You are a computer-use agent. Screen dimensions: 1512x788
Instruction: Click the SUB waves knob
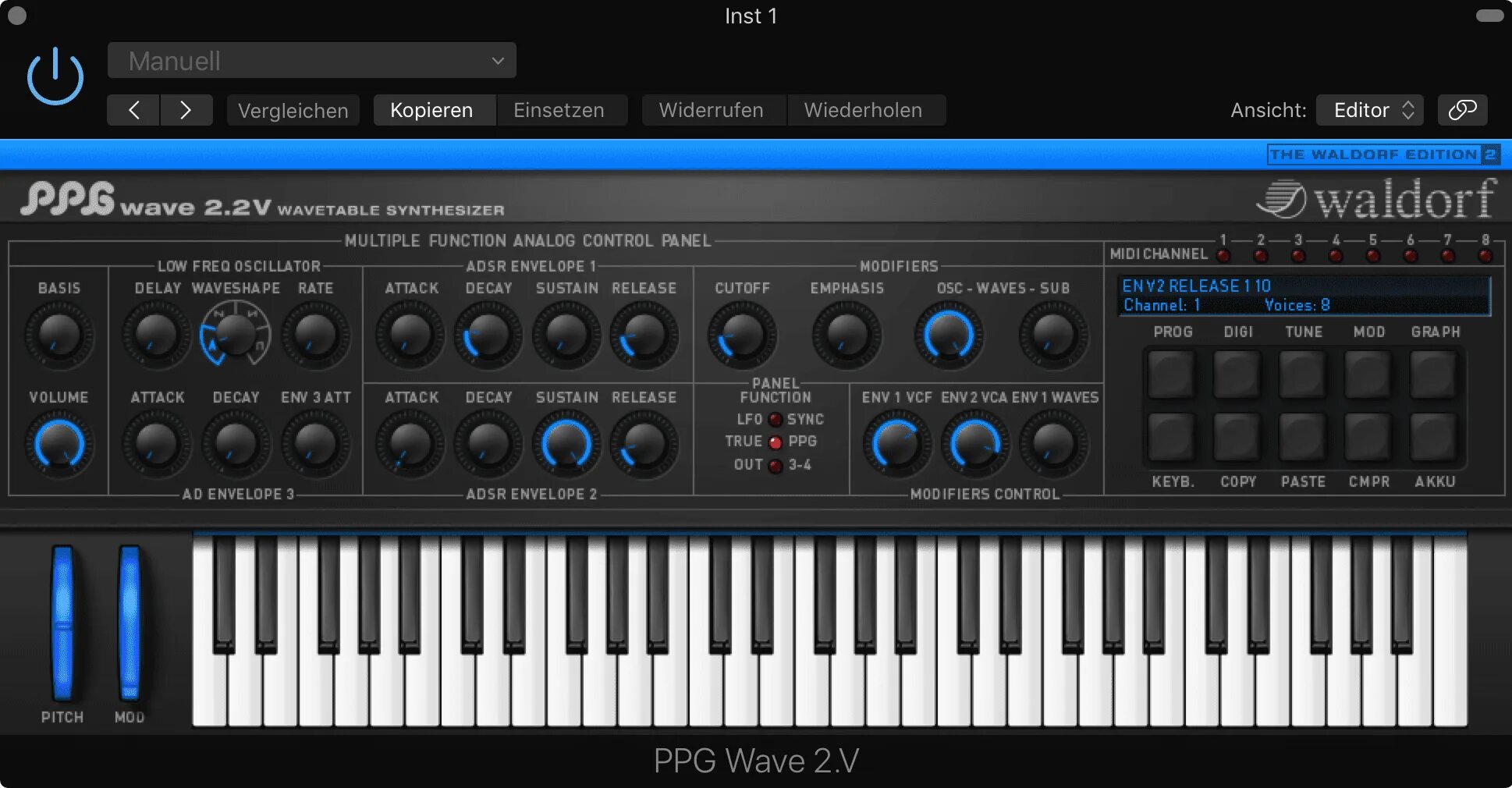(x=1053, y=335)
